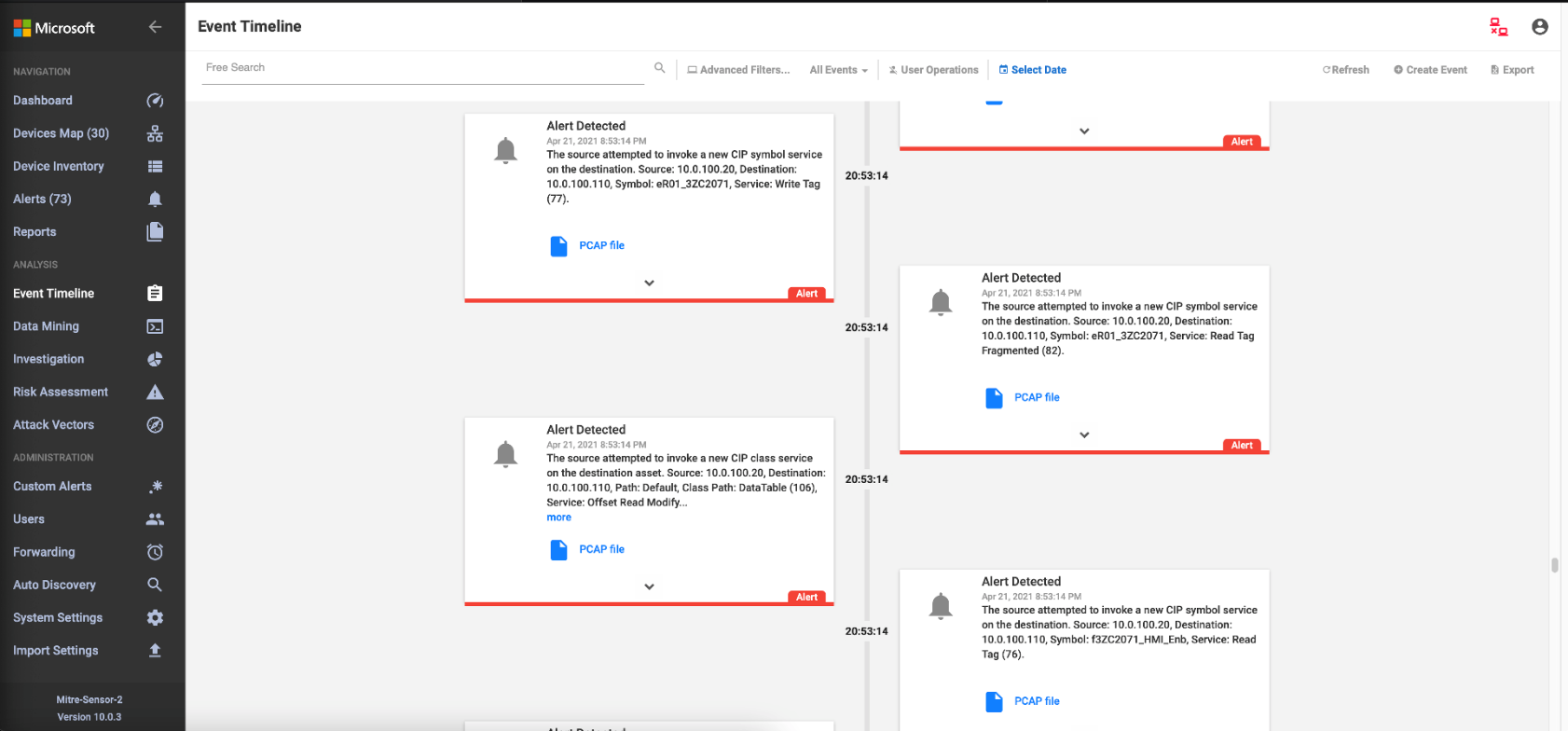This screenshot has height=731, width=1568.
Task: Open PCAP file link in Read Tag Fragmented alert
Action: (x=1037, y=397)
